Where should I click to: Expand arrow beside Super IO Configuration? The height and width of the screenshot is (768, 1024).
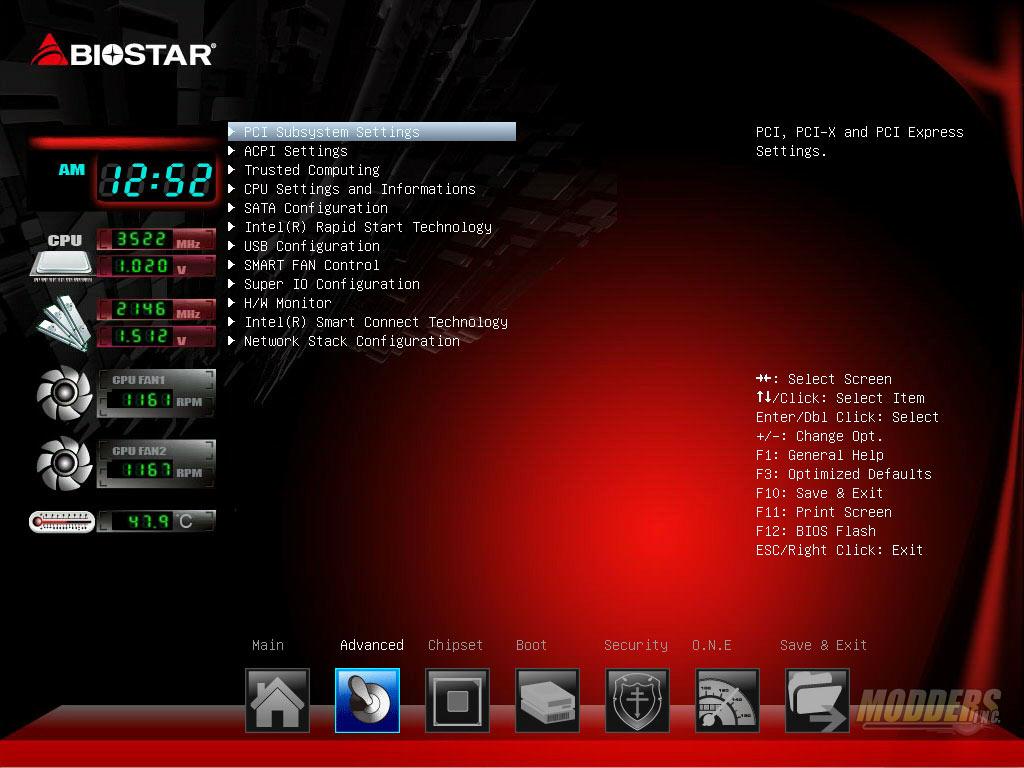(x=231, y=283)
